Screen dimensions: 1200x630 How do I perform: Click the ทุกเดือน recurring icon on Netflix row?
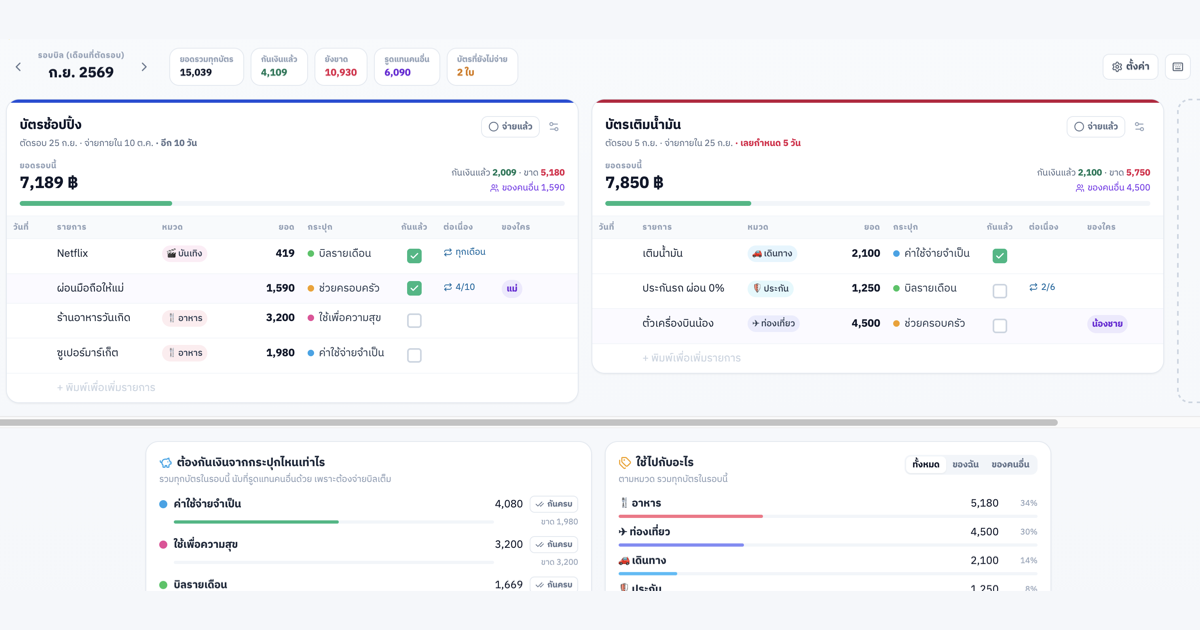[465, 253]
